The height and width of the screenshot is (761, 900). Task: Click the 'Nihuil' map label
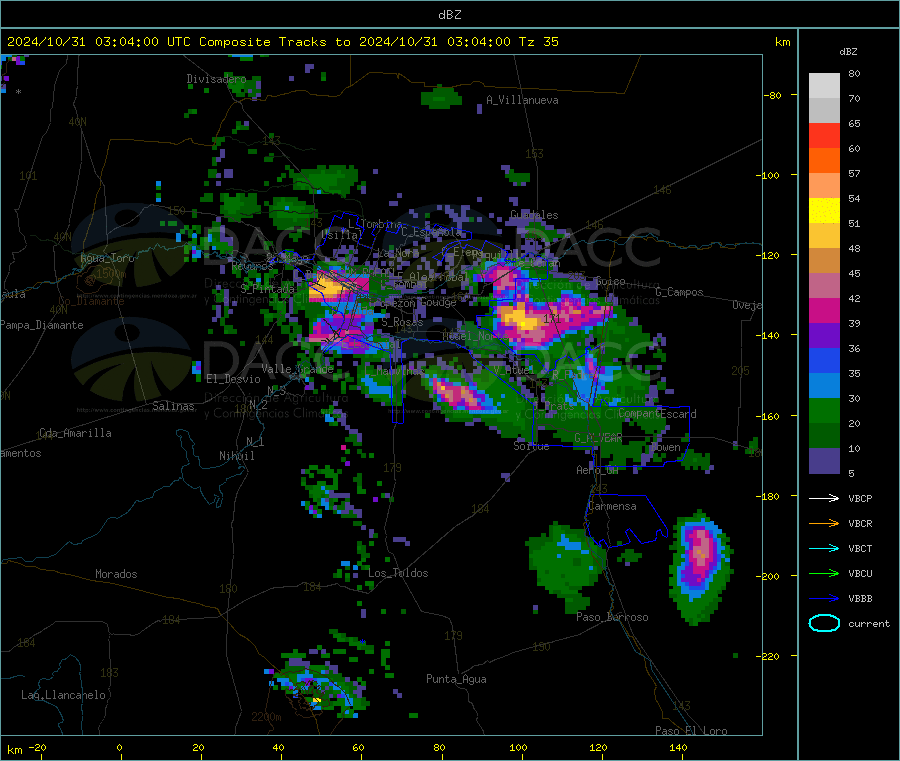pyautogui.click(x=236, y=456)
